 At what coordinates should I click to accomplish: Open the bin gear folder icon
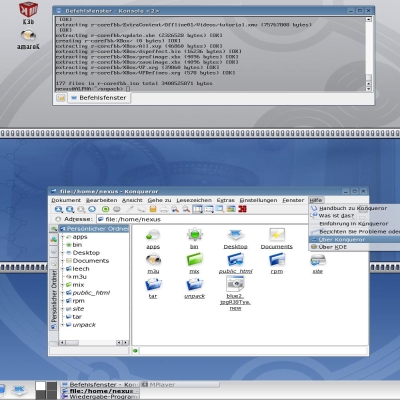(194, 235)
